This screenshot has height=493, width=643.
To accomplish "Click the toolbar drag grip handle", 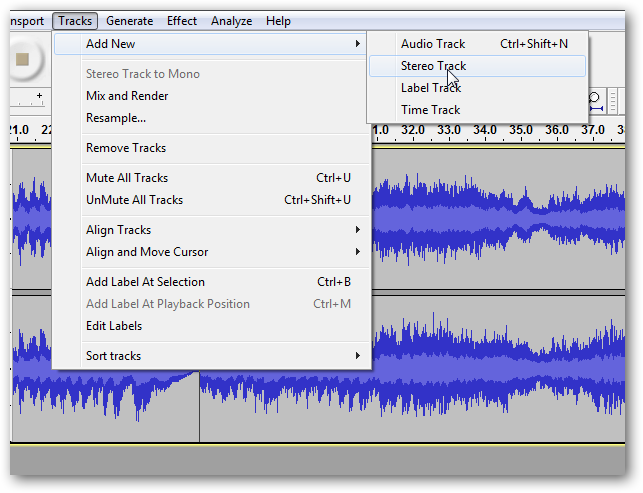I will (x=613, y=101).
